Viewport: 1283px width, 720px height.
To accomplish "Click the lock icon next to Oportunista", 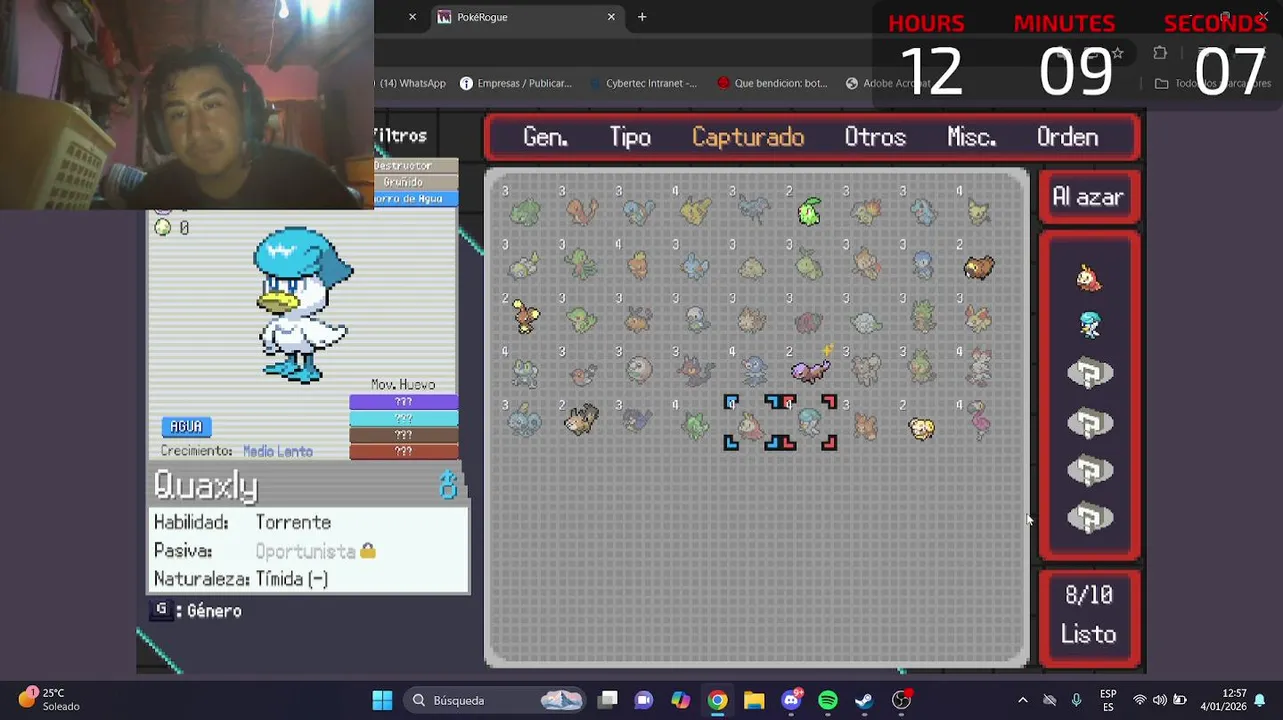I will (367, 551).
